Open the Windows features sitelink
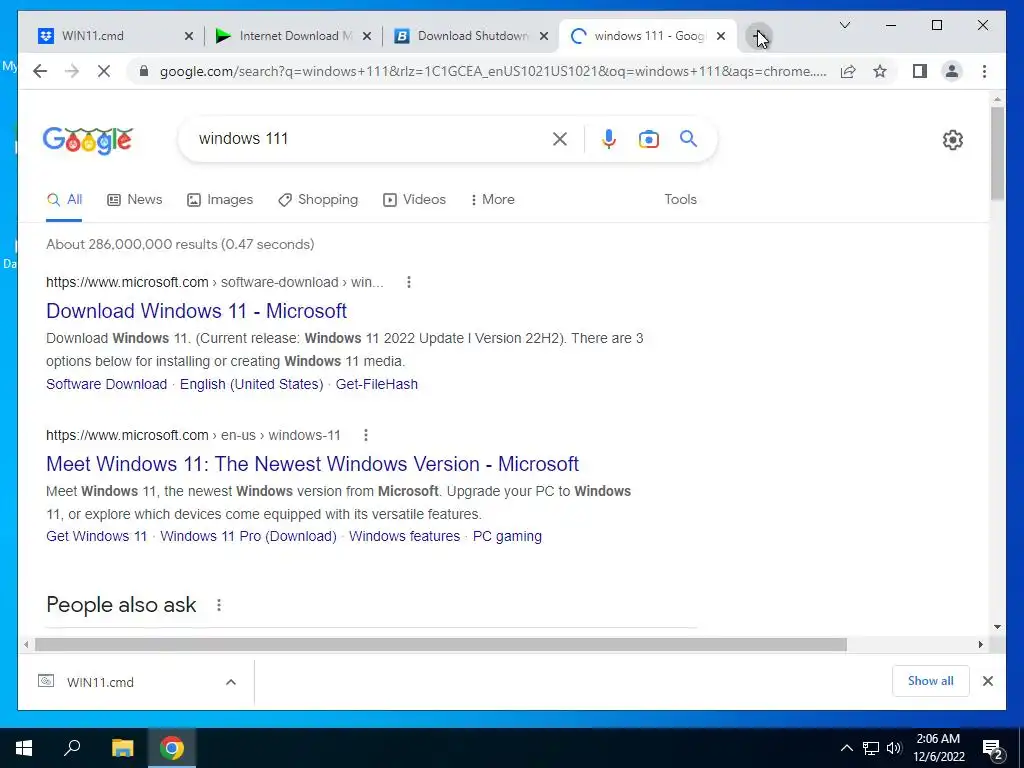Image resolution: width=1024 pixels, height=768 pixels. tap(404, 536)
